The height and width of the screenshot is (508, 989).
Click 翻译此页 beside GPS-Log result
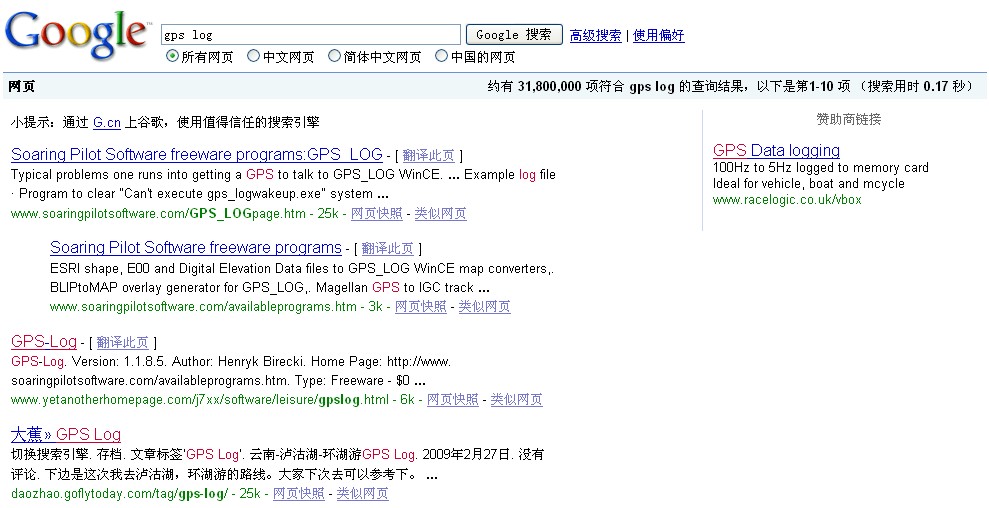point(122,342)
